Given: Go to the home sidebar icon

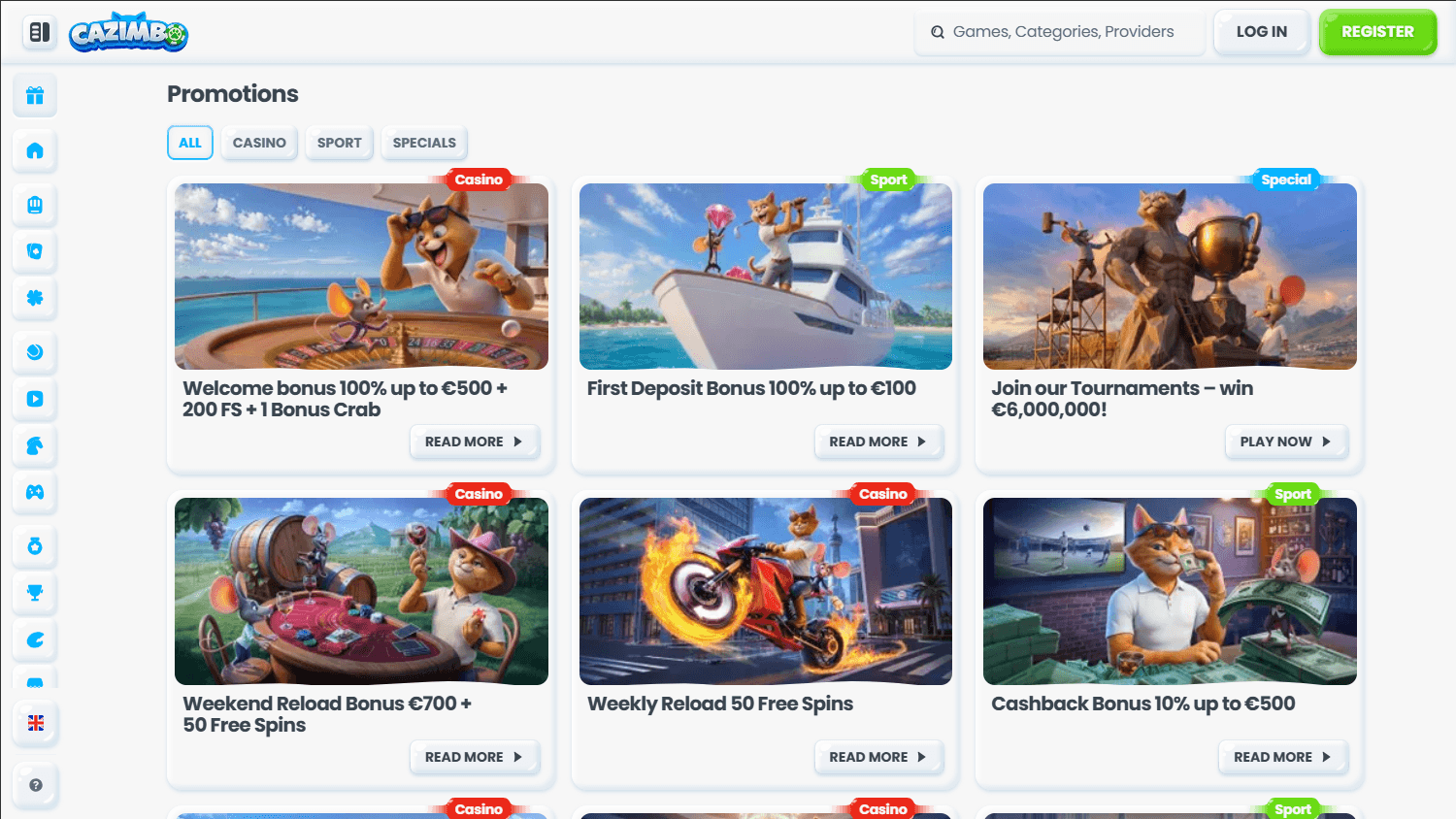Looking at the screenshot, I should (x=35, y=150).
